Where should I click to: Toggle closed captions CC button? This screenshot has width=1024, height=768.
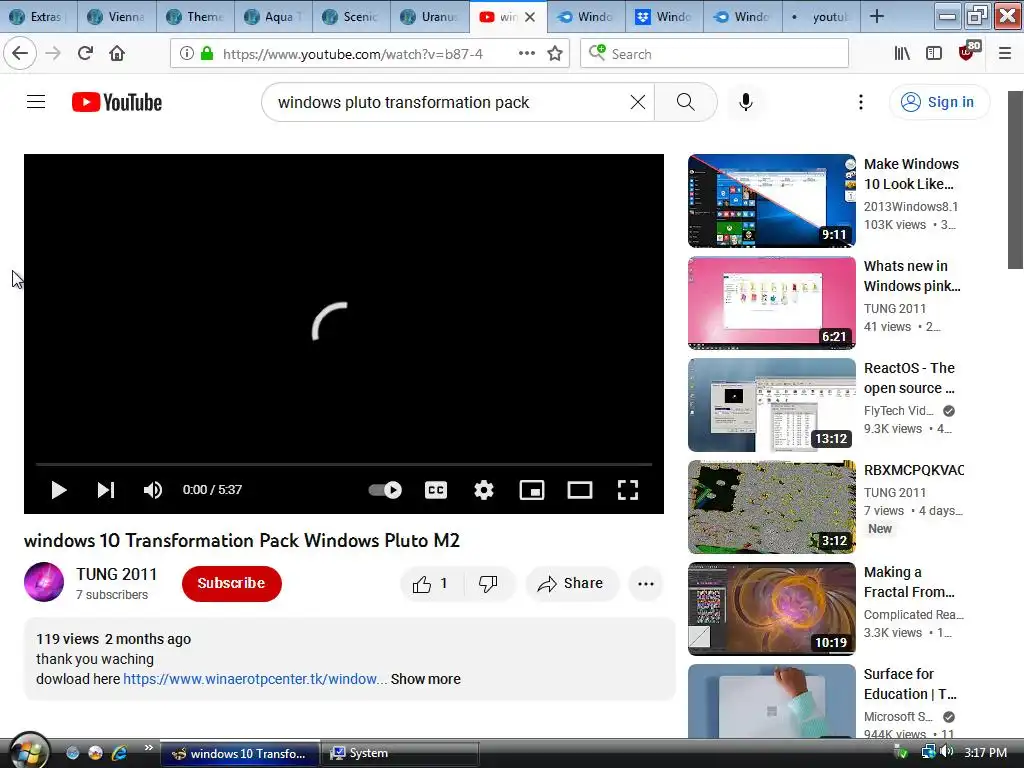coord(436,490)
